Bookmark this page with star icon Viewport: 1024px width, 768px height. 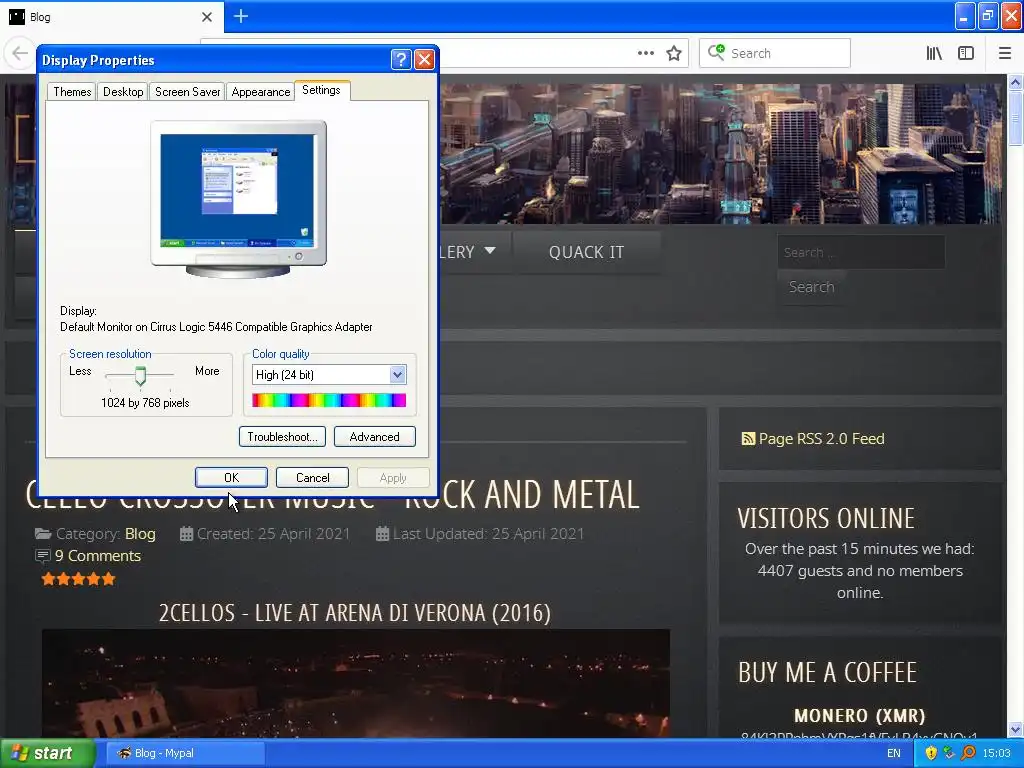point(674,53)
